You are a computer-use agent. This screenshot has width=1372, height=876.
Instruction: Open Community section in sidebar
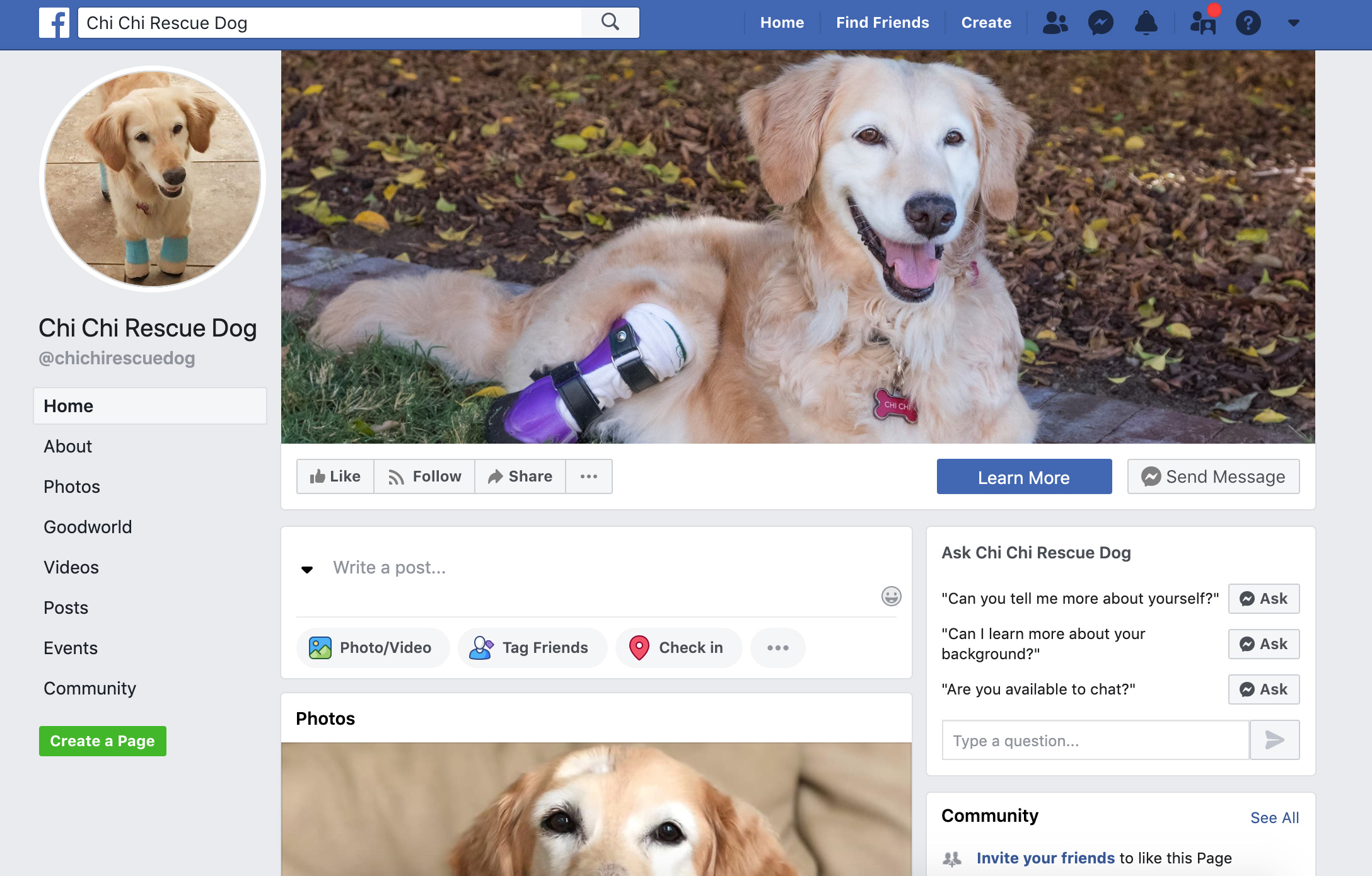pyautogui.click(x=90, y=688)
